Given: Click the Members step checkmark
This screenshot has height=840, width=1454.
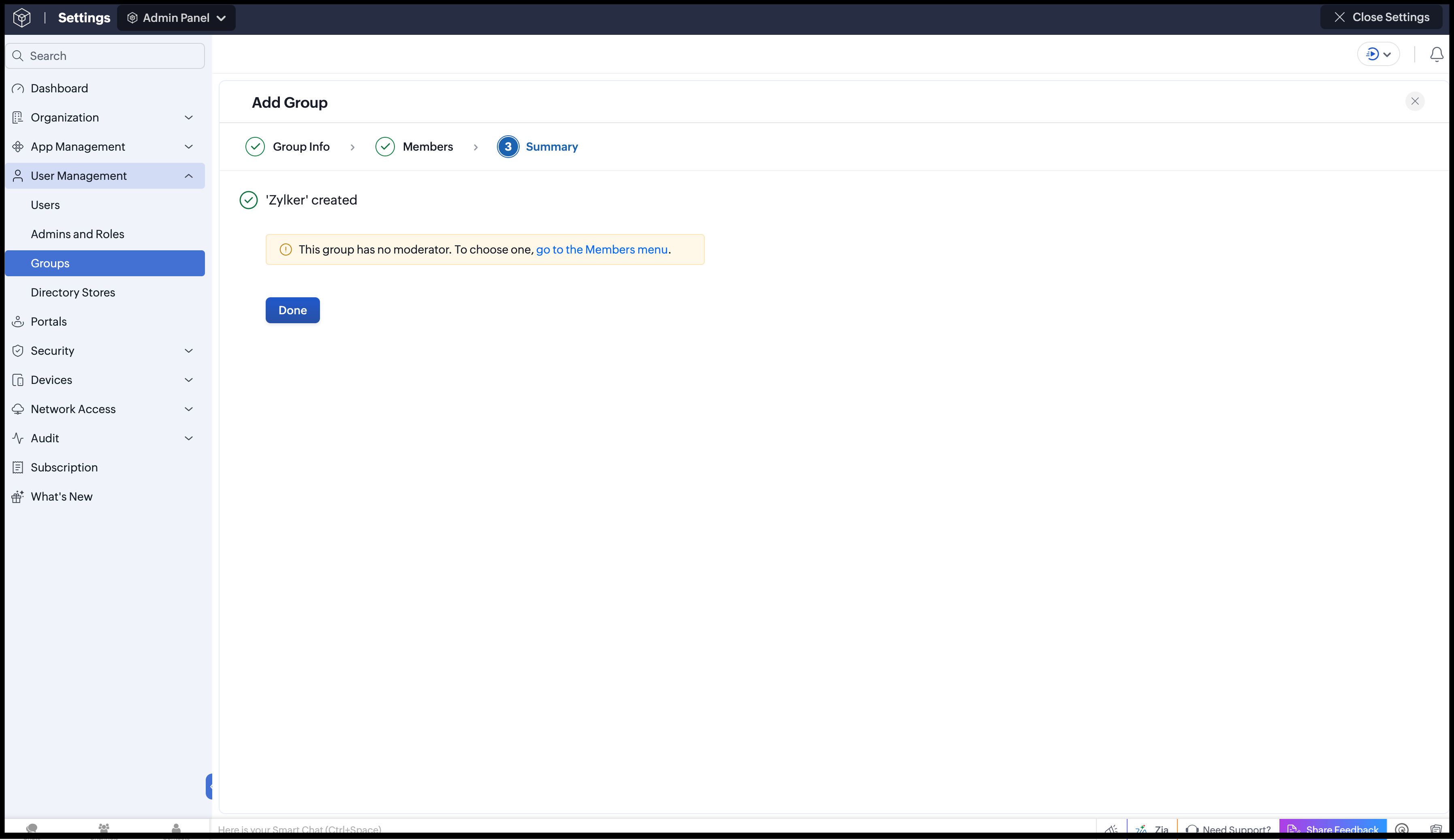Looking at the screenshot, I should (385, 147).
